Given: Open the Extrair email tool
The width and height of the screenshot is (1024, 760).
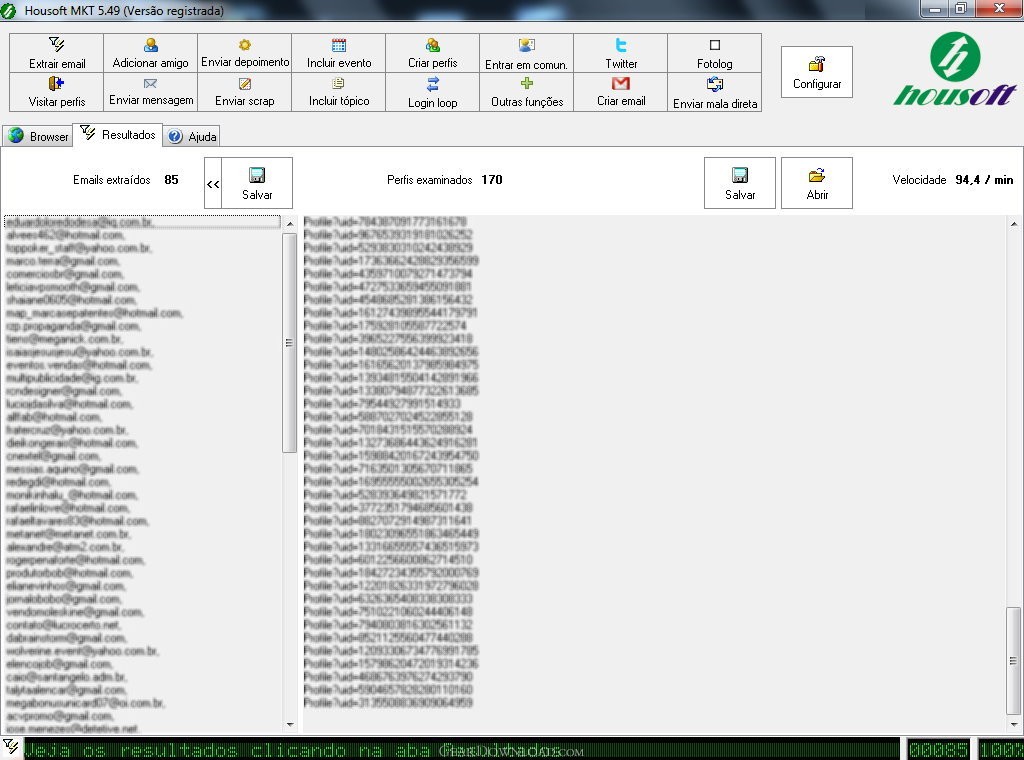Looking at the screenshot, I should [57, 53].
